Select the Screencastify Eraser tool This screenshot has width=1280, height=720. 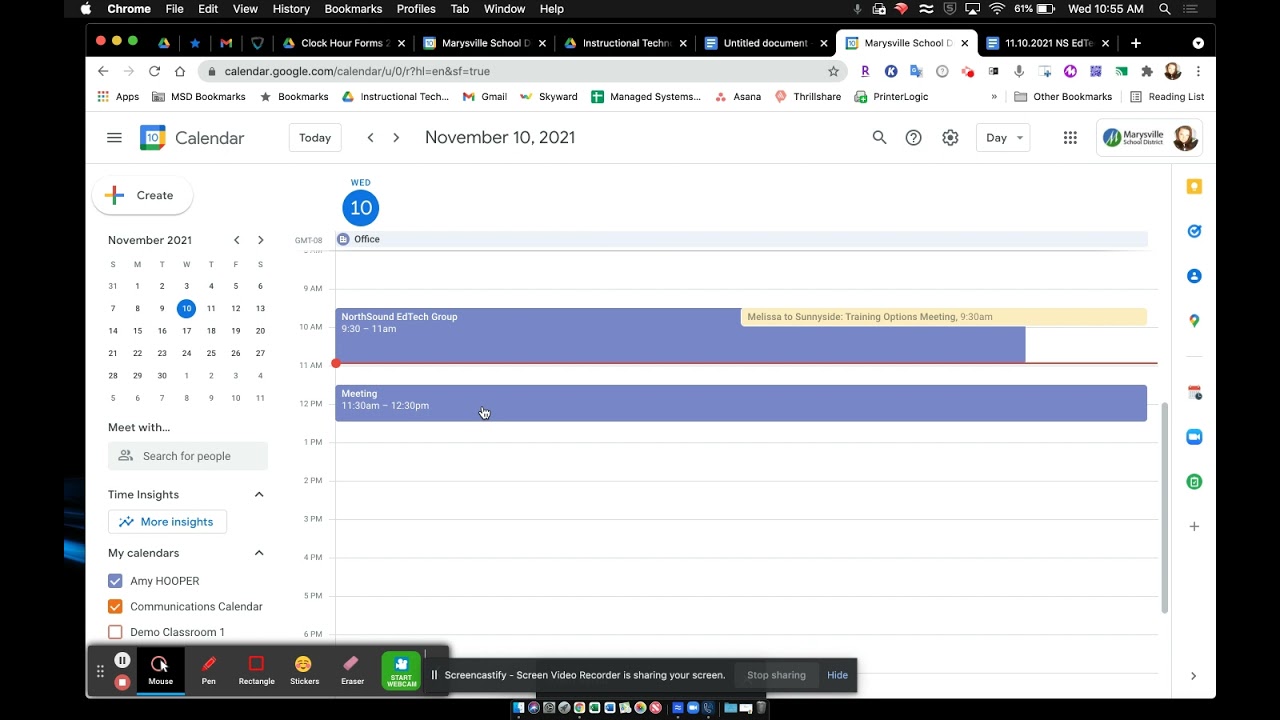coord(352,670)
